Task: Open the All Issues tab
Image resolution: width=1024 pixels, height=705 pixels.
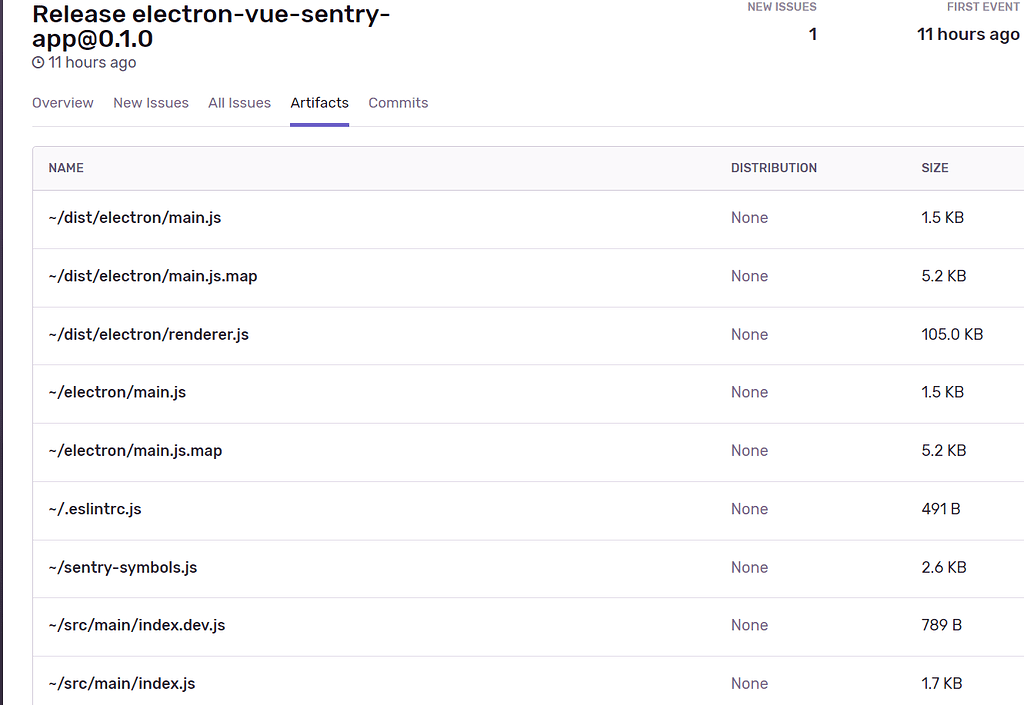Action: point(239,103)
